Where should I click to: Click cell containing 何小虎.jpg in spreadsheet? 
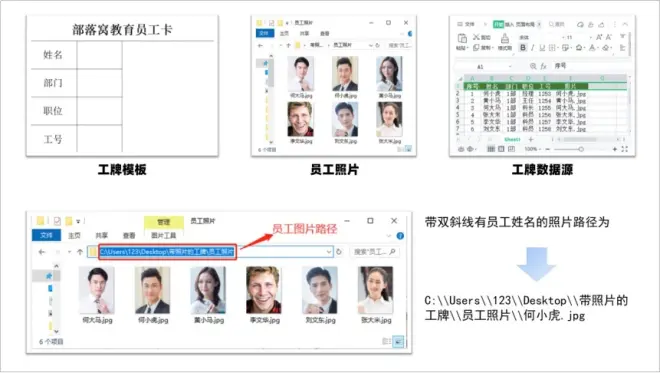(x=571, y=94)
